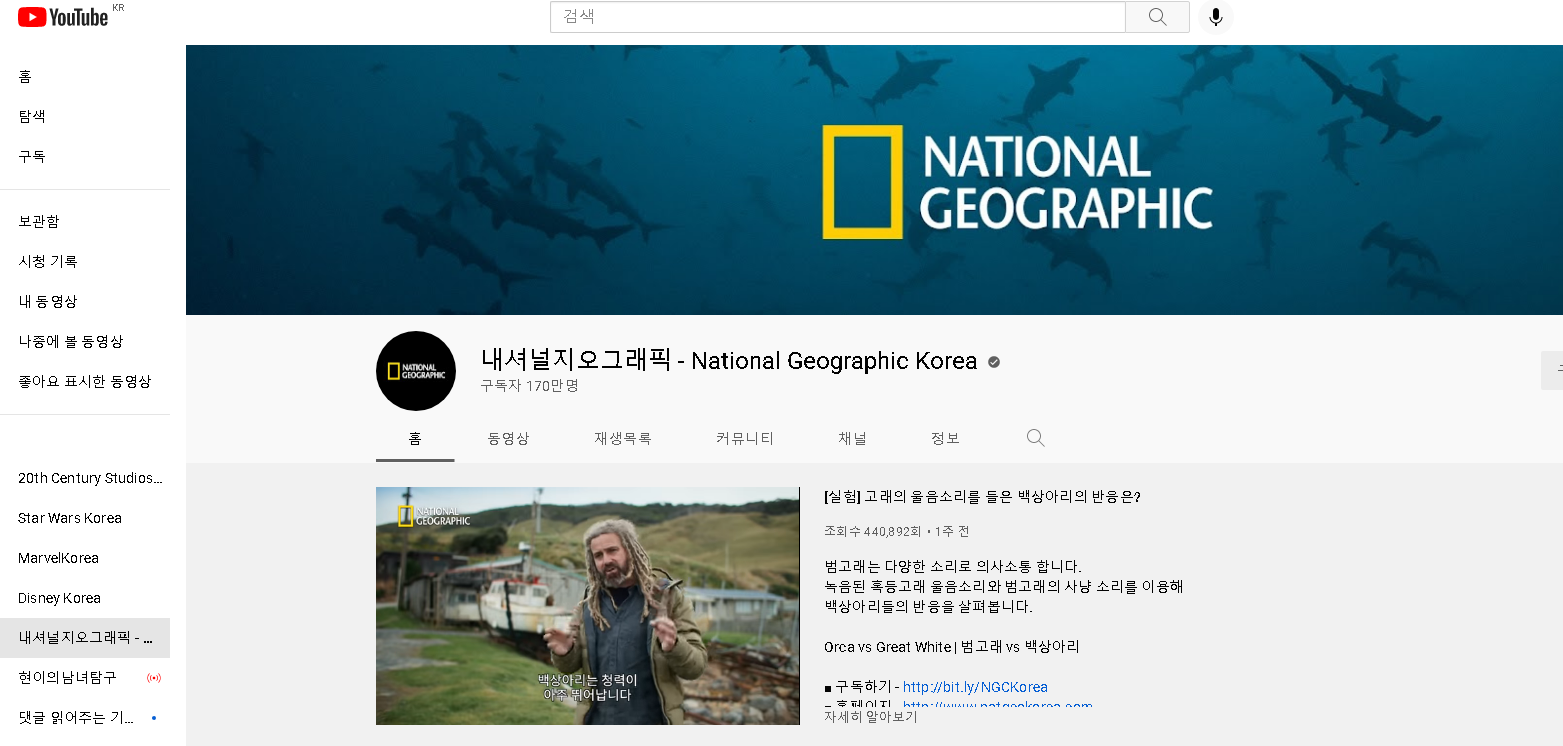Search within channel using magnifier icon
The height and width of the screenshot is (746, 1563).
click(x=1036, y=438)
